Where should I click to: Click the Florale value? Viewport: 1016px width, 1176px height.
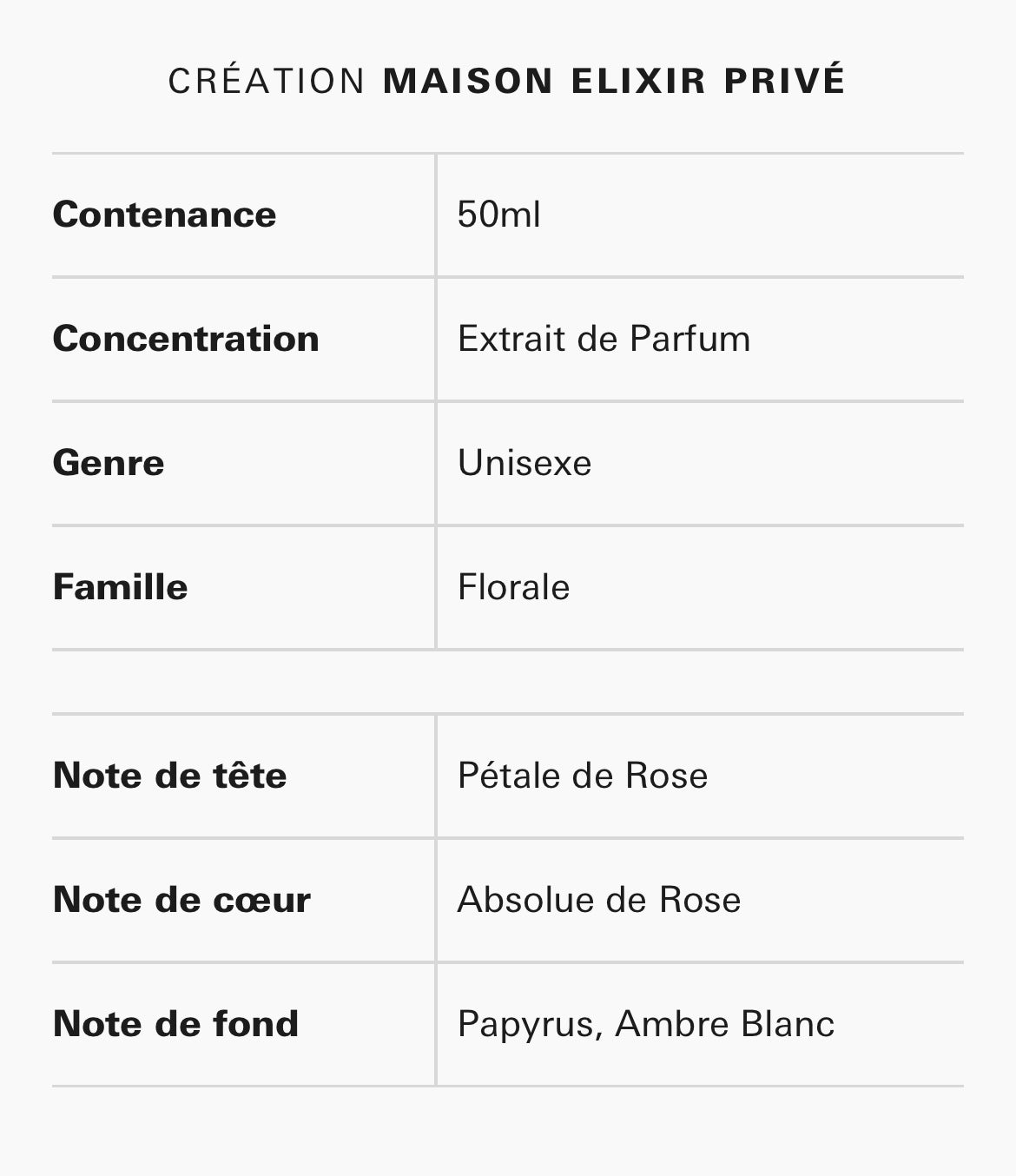point(513,587)
